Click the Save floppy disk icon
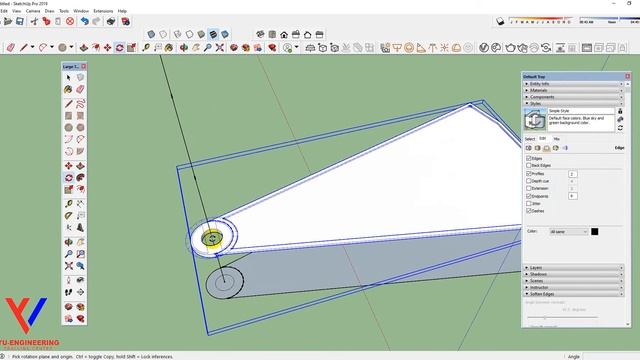Viewport: 640px width, 360px height. [x=20, y=21]
